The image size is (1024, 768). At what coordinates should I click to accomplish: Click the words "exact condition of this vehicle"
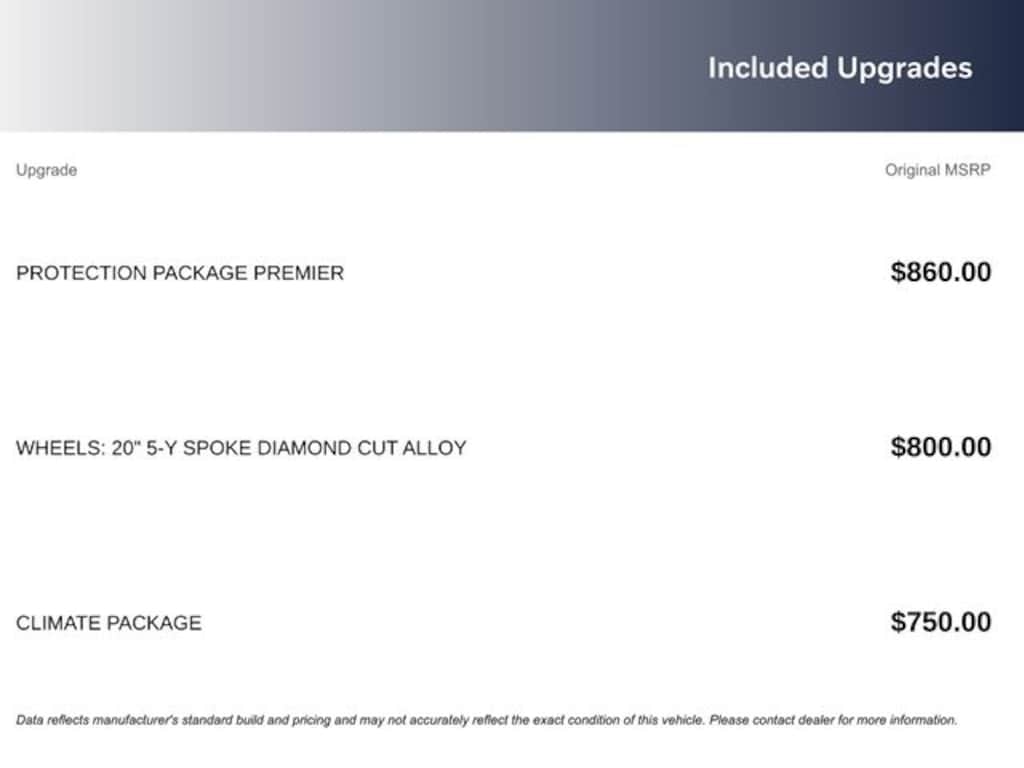pyautogui.click(x=624, y=720)
